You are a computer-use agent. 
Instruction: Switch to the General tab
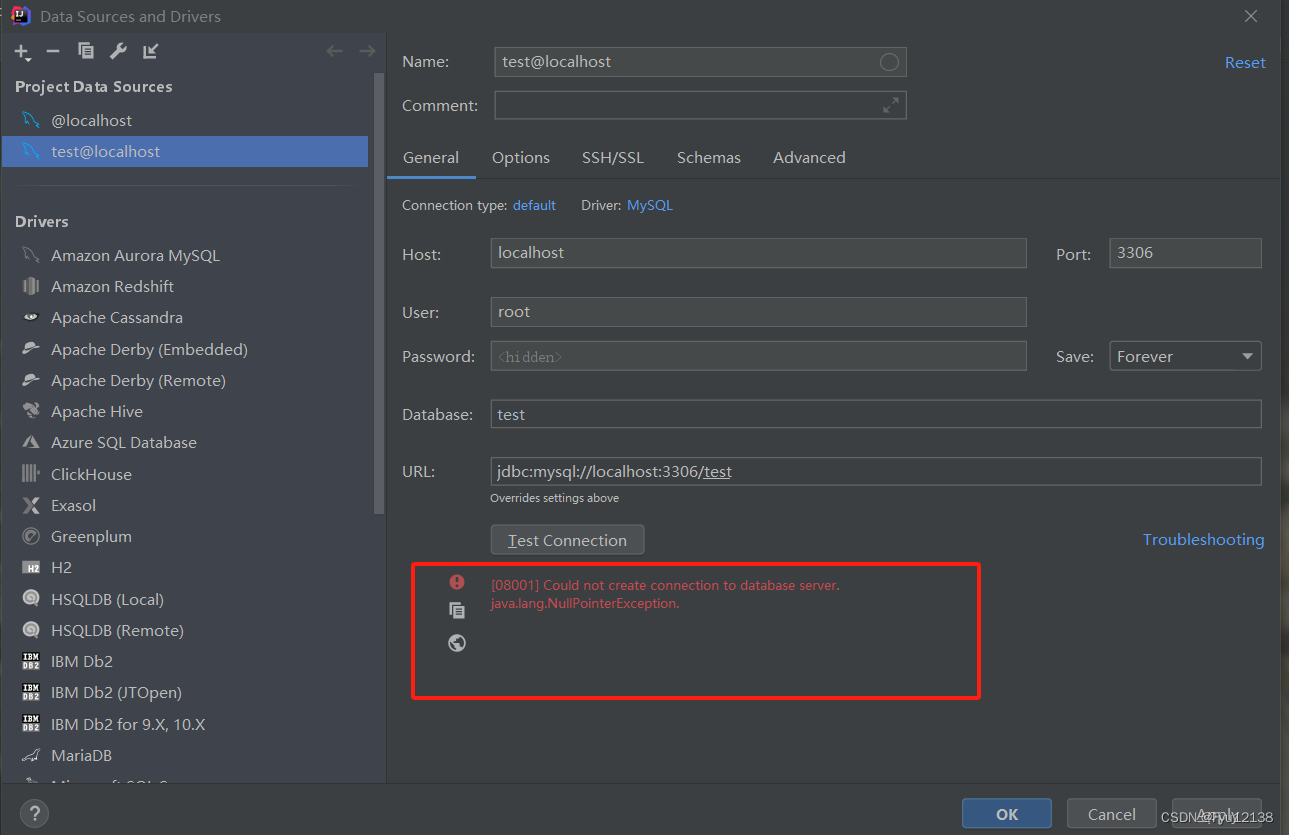[431, 158]
